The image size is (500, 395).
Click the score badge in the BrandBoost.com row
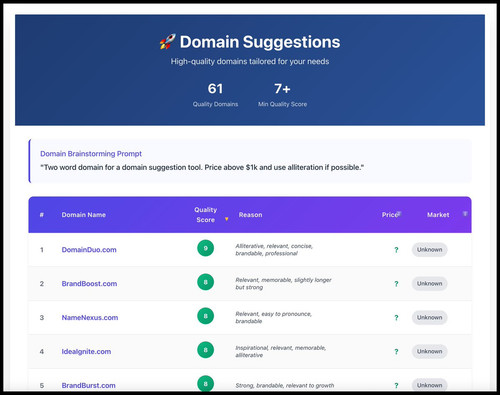click(205, 282)
